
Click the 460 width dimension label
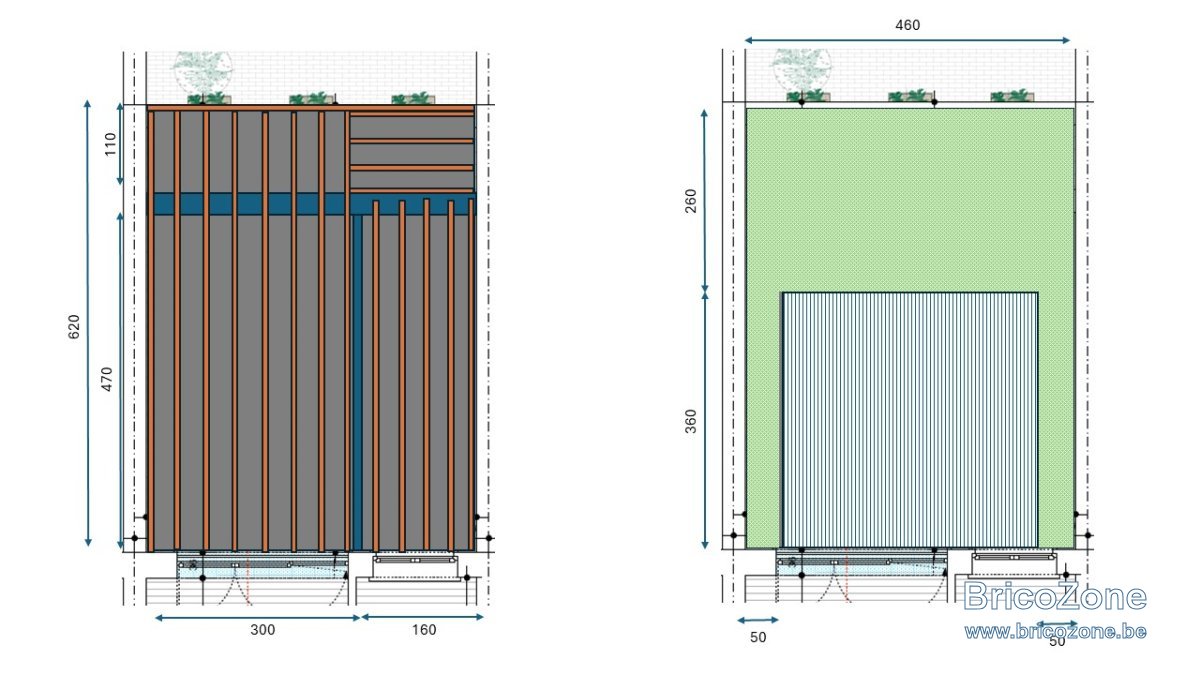point(907,25)
